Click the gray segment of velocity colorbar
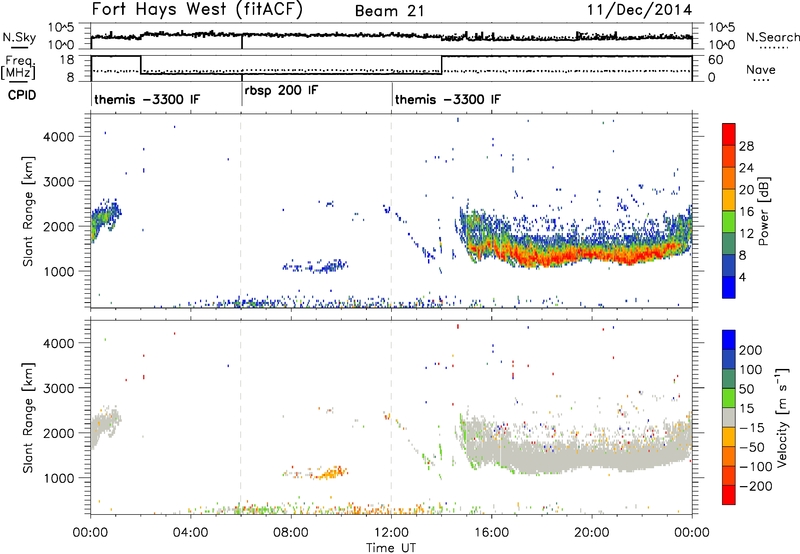This screenshot has height=554, width=800. (x=729, y=417)
